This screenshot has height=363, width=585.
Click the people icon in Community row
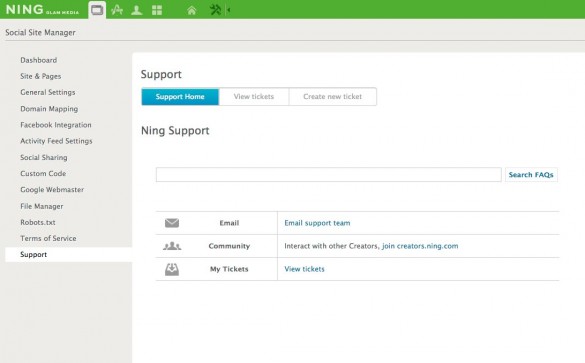172,246
